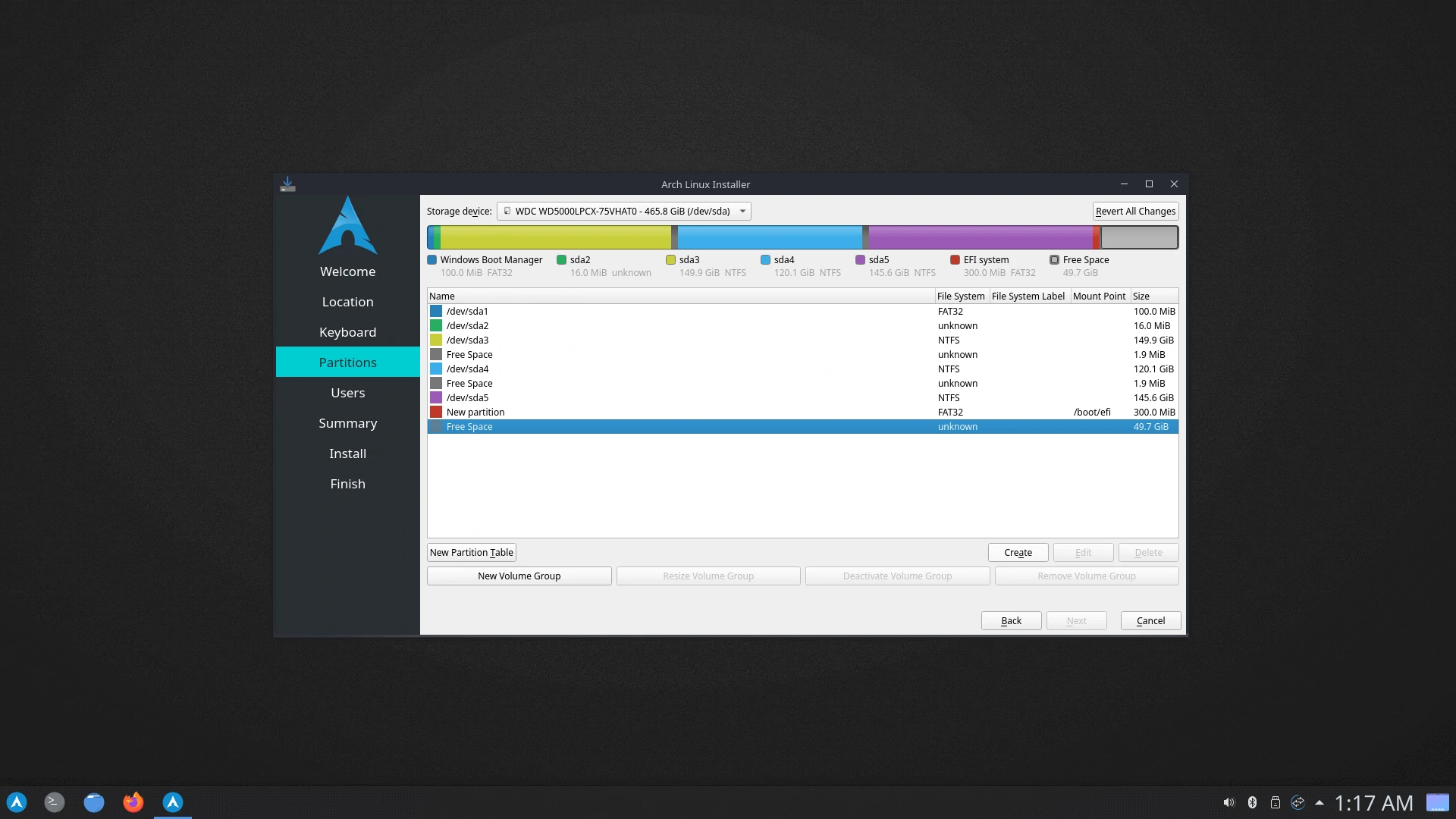Screen dimensions: 1456x819
Task: Go to the Users step in sidebar
Action: point(347,393)
